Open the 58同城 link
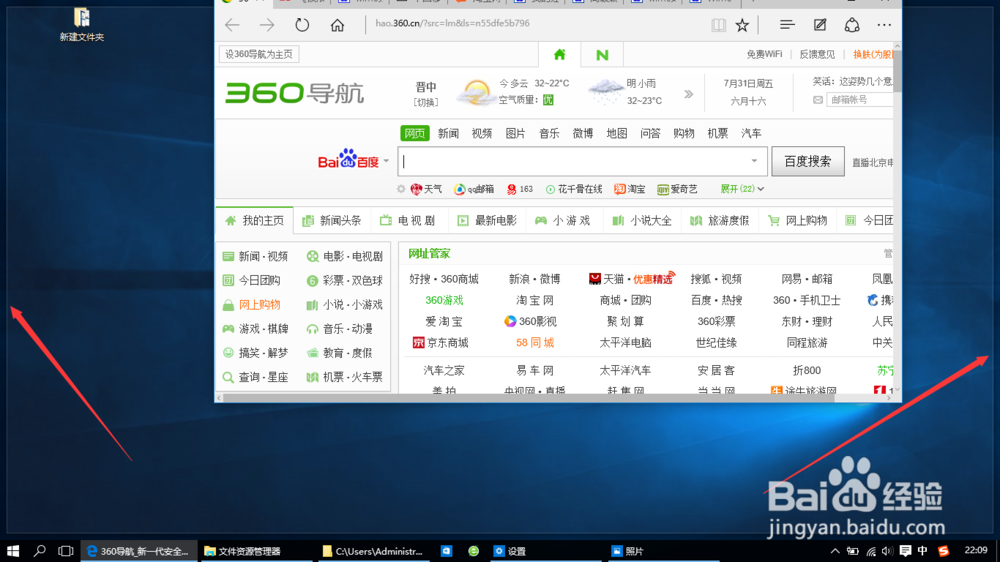Image resolution: width=1000 pixels, height=562 pixels. point(534,343)
